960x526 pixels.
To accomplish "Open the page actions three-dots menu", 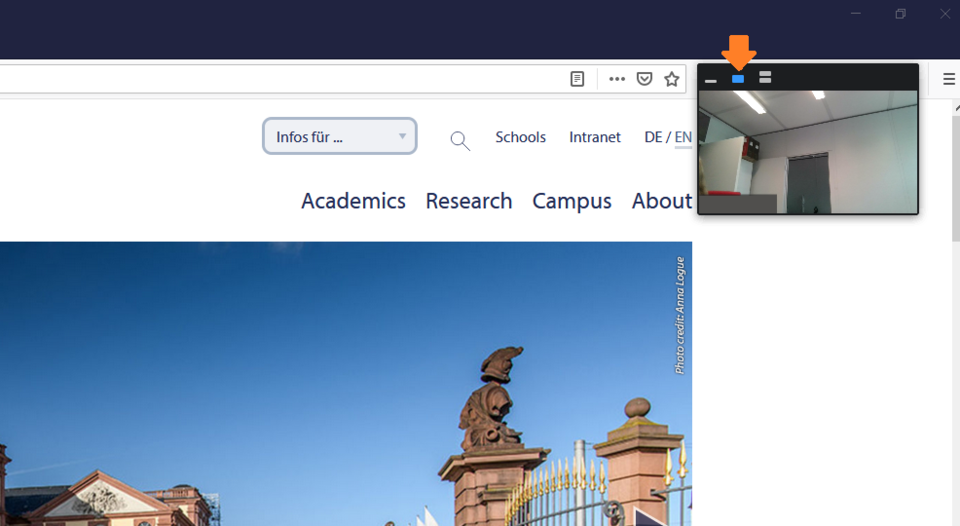I will tap(617, 79).
